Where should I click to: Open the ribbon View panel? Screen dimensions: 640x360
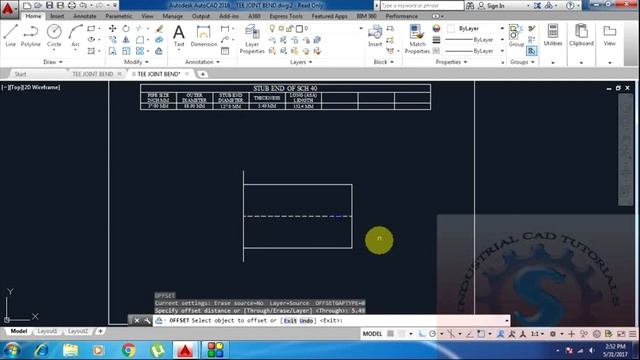(609, 35)
